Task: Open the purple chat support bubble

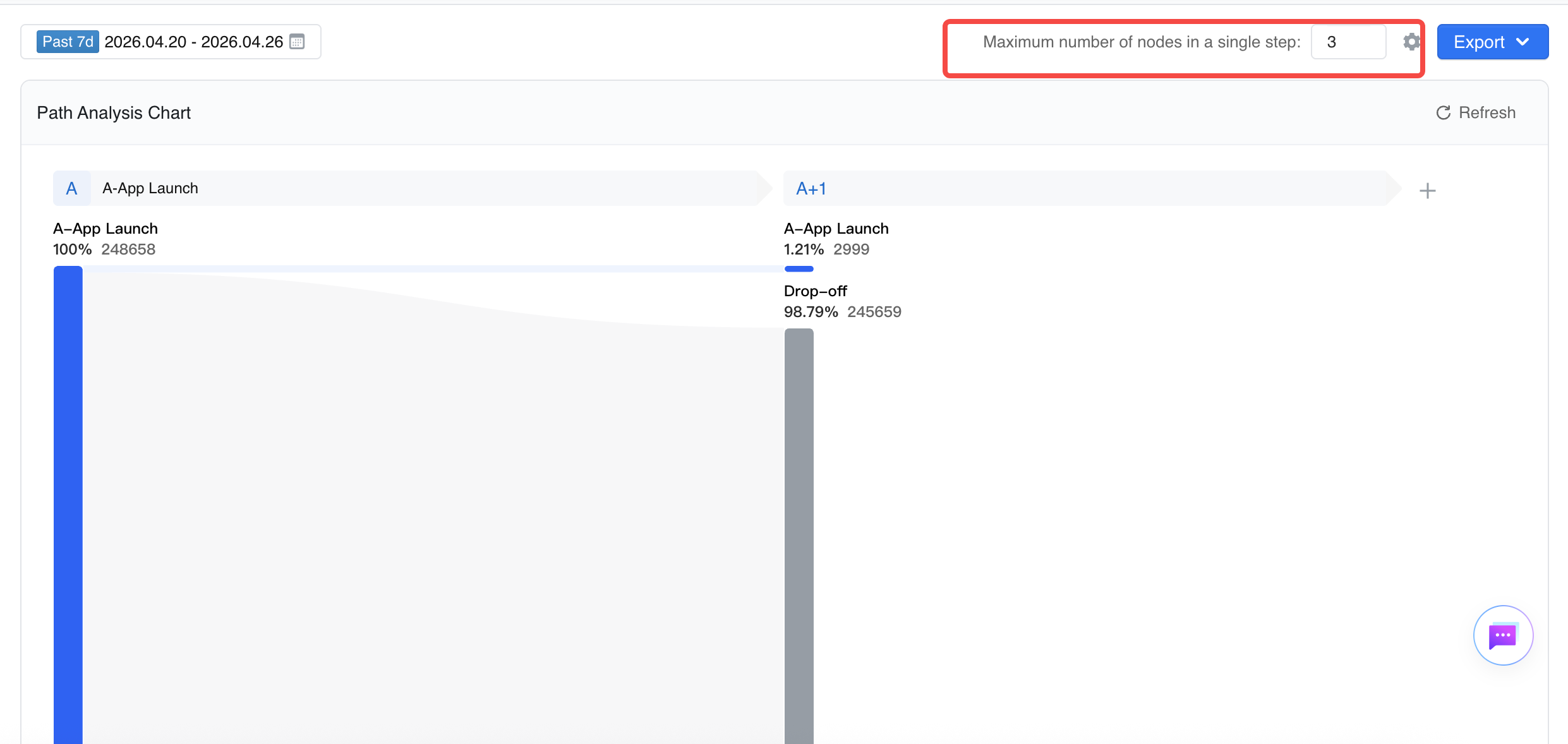Action: coord(1503,635)
